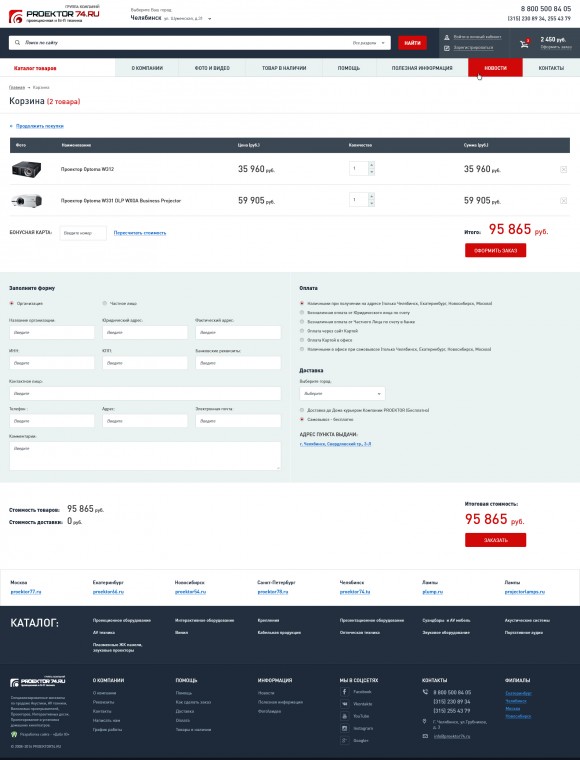The image size is (580, 760).
Task: Expand the Выберите город delivery dropdown
Action: [342, 394]
